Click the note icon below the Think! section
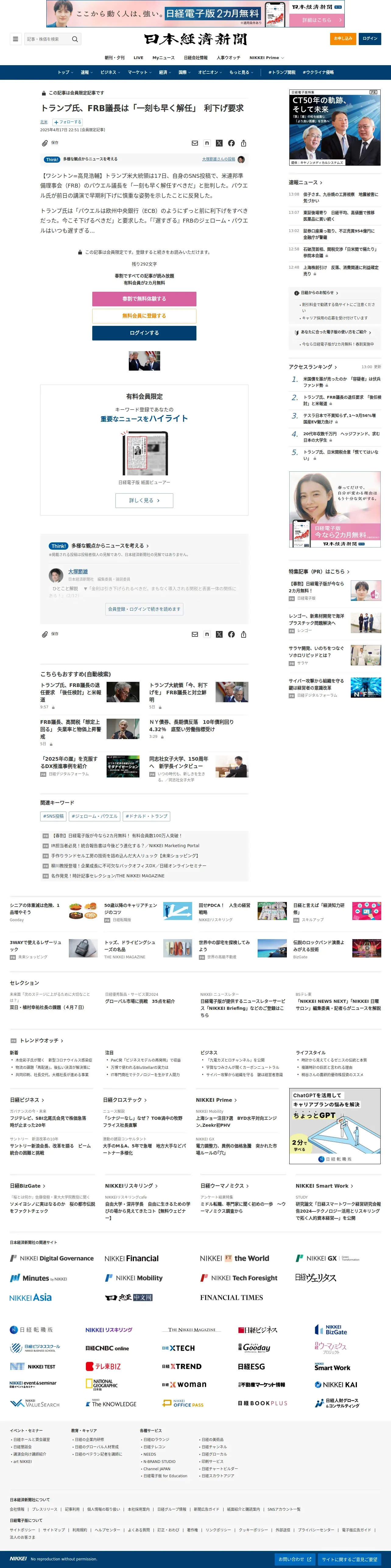The image size is (391, 1568). click(x=207, y=634)
